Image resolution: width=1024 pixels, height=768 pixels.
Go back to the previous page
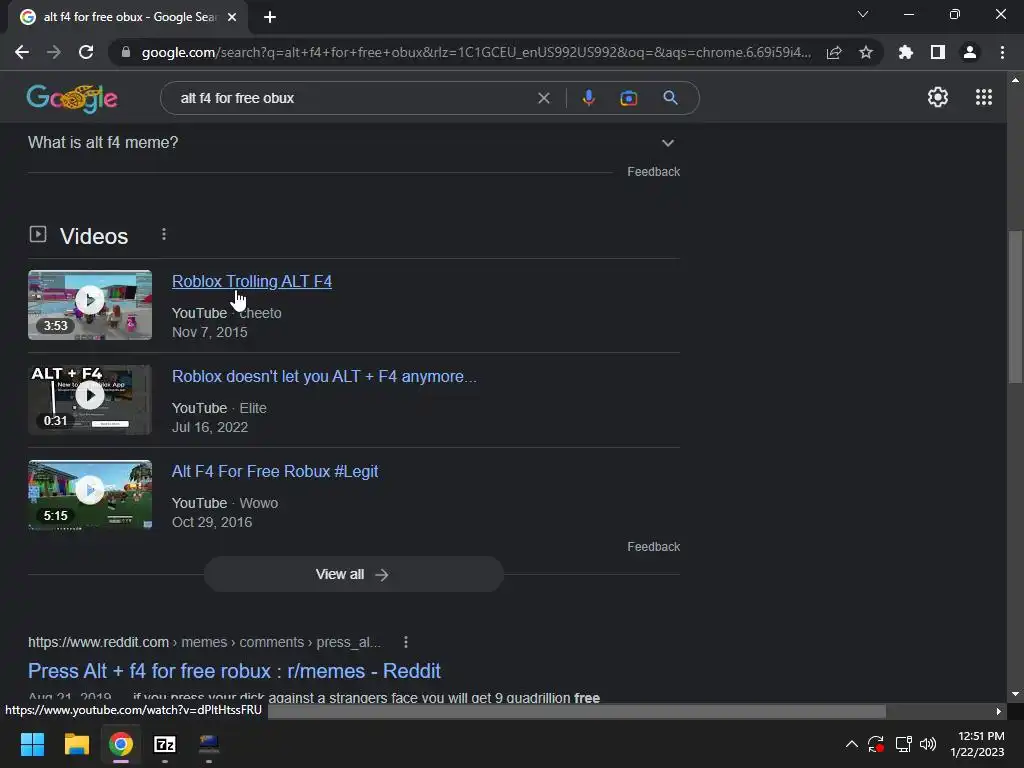tap(22, 52)
